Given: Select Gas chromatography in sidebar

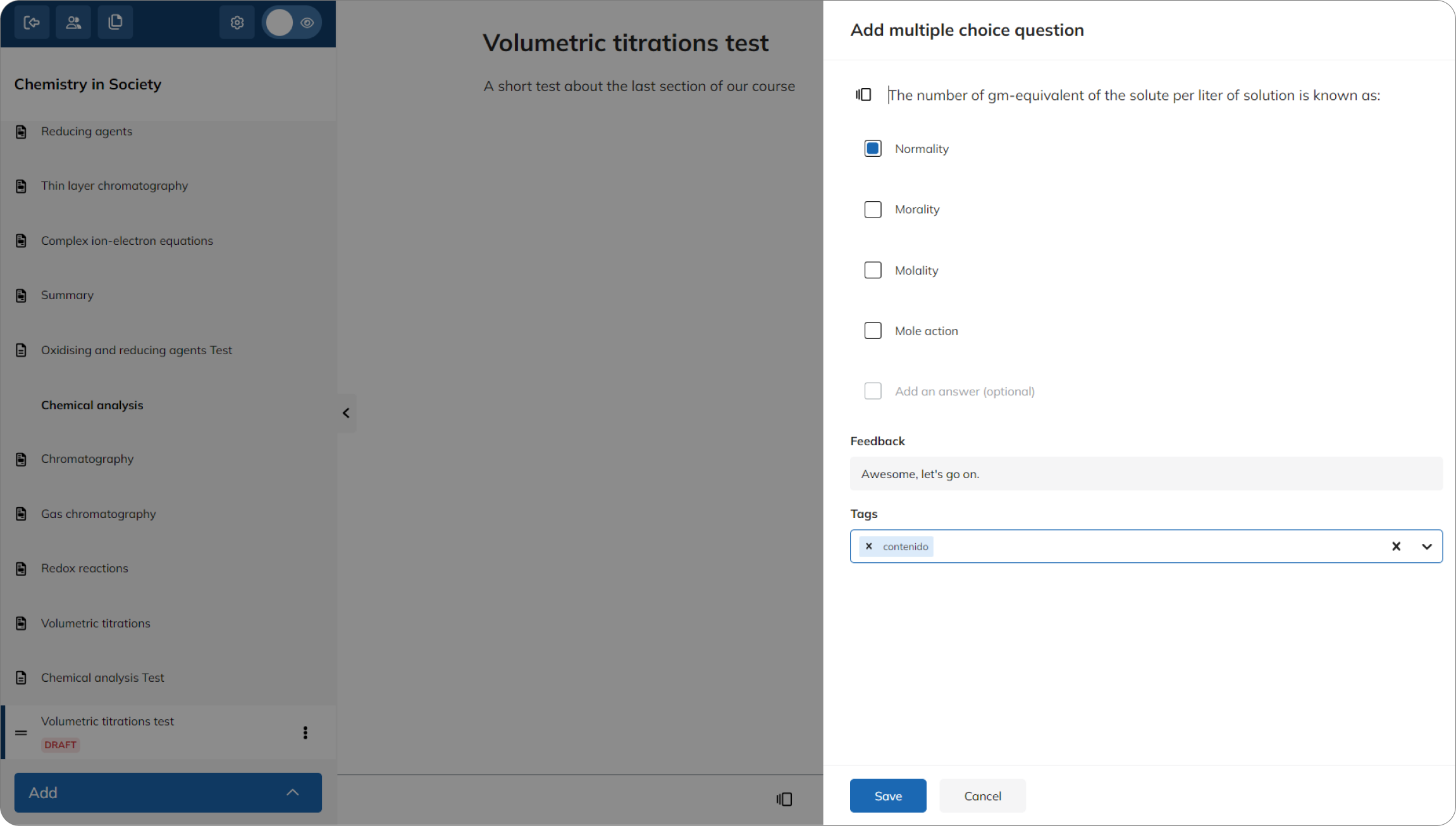Looking at the screenshot, I should coord(99,514).
